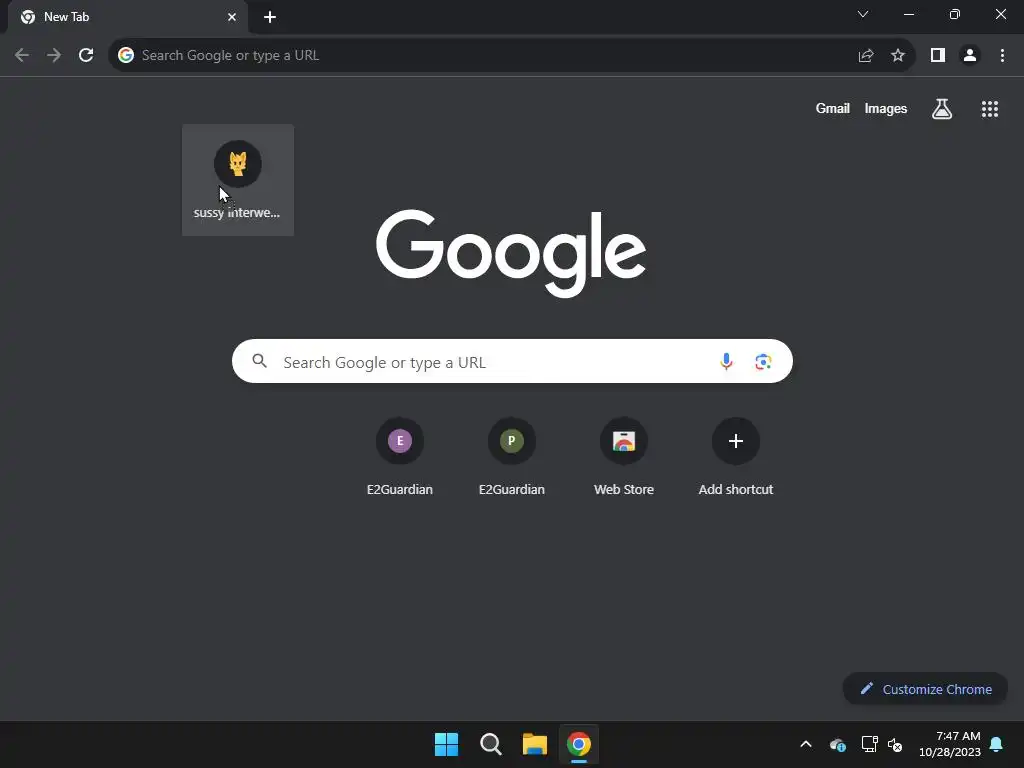The height and width of the screenshot is (768, 1024).
Task: Open the Chrome three-dot menu
Action: (1002, 56)
